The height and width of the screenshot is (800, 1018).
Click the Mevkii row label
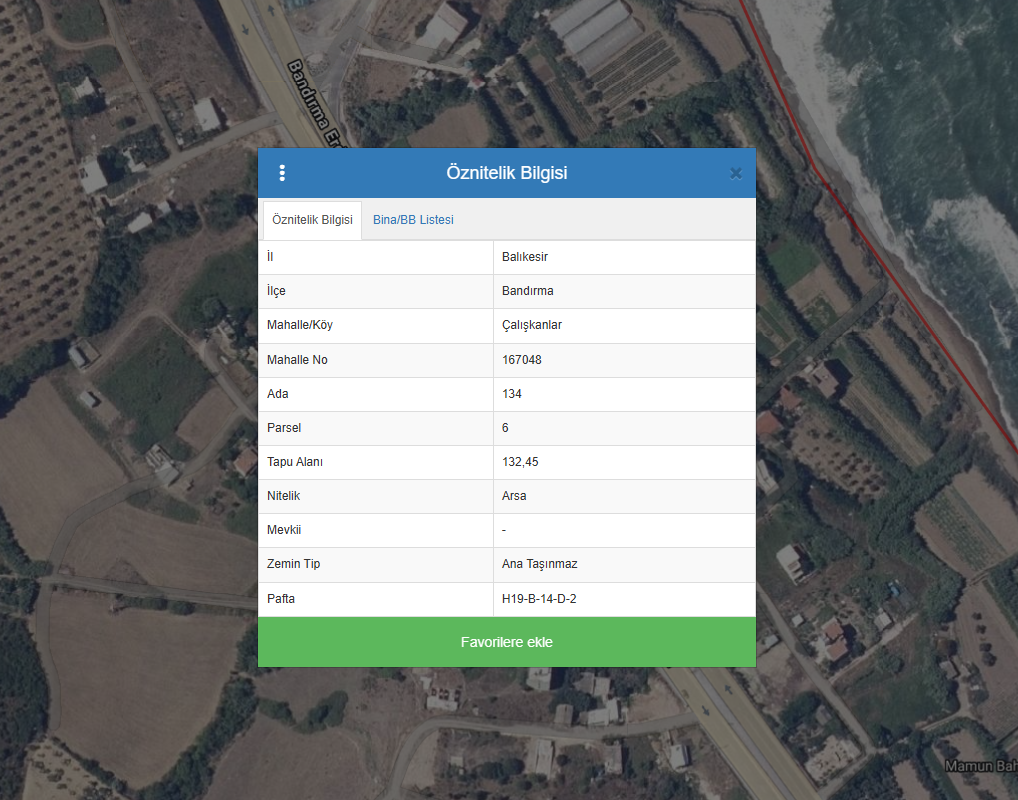[284, 530]
